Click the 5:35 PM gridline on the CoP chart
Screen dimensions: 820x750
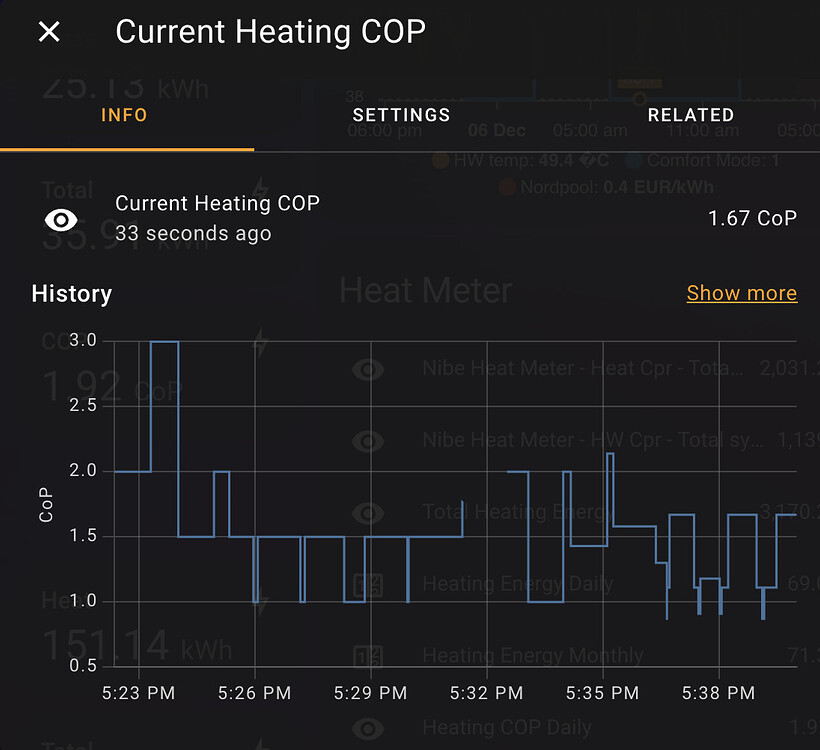tap(602, 500)
